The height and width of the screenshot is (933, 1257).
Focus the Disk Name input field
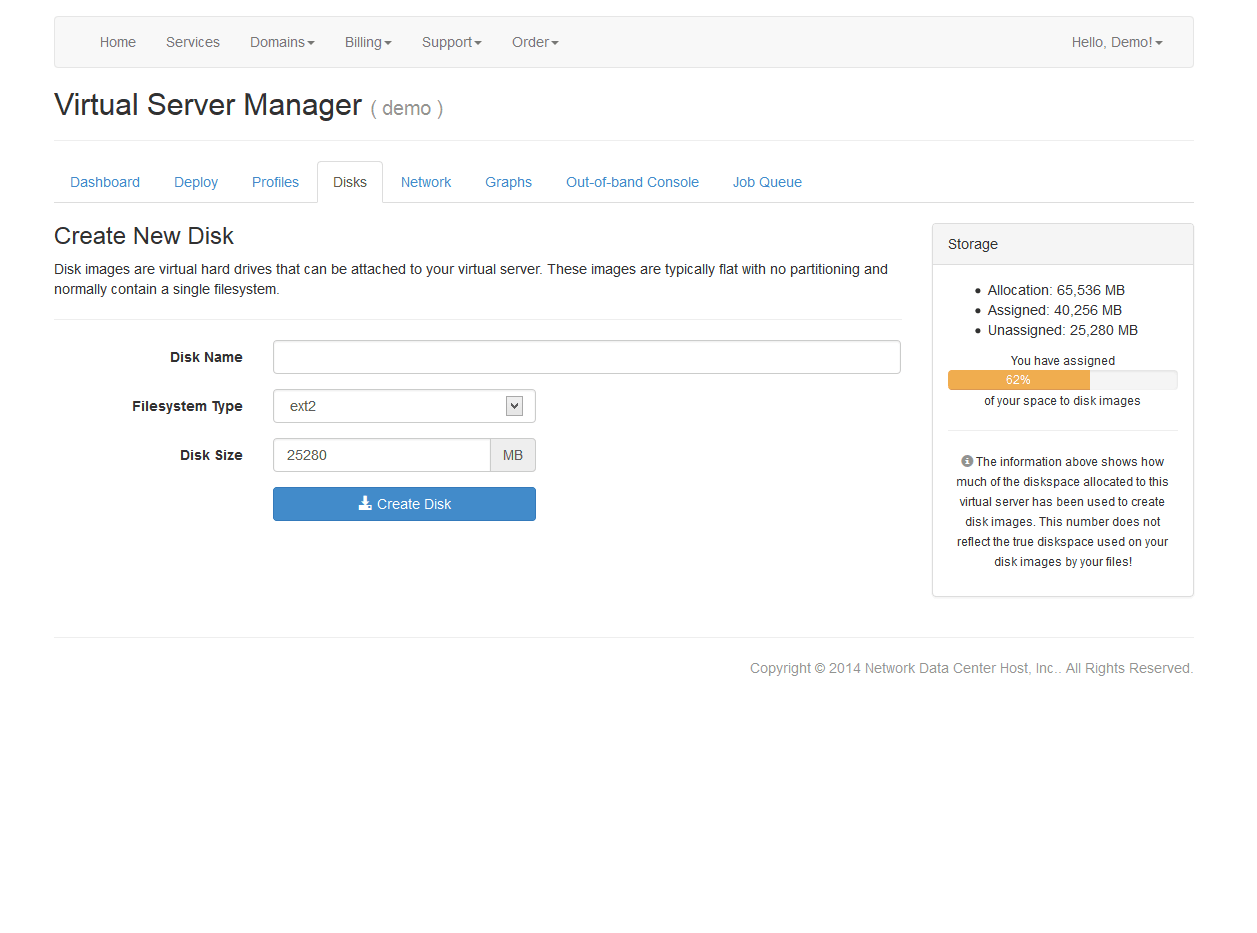pyautogui.click(x=586, y=357)
